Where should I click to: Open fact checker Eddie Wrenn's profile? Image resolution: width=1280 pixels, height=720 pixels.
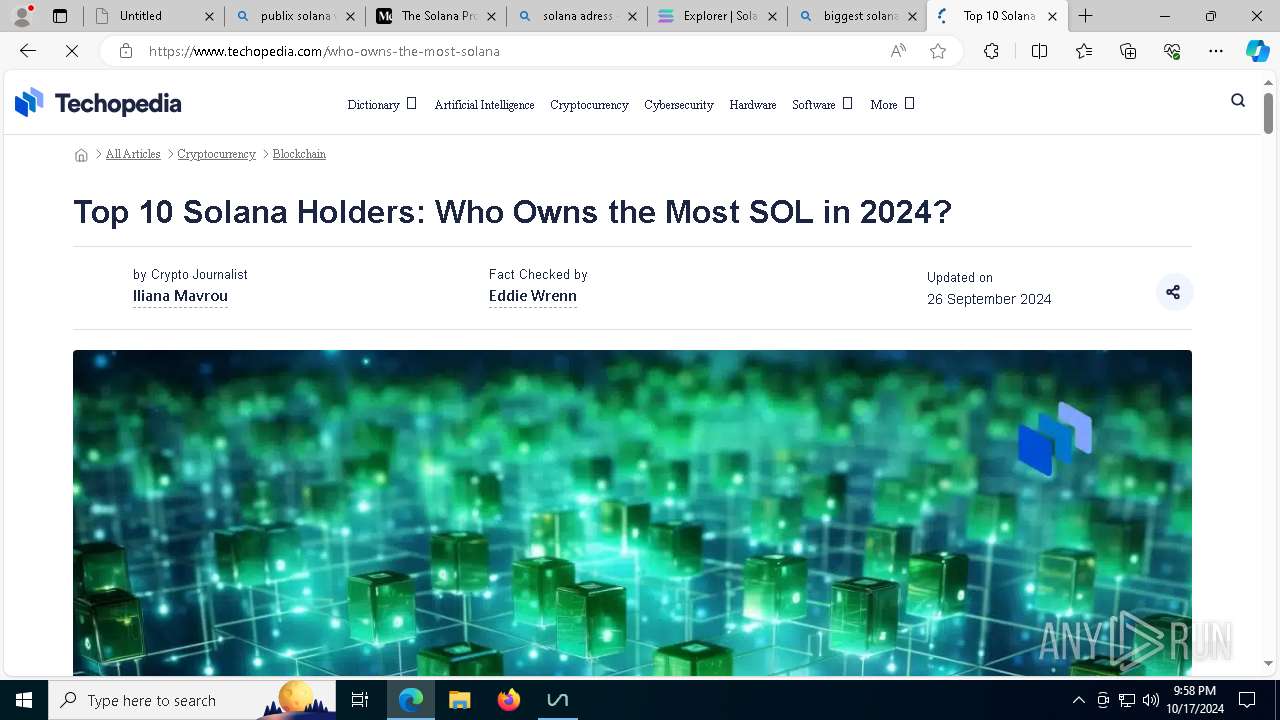click(533, 296)
